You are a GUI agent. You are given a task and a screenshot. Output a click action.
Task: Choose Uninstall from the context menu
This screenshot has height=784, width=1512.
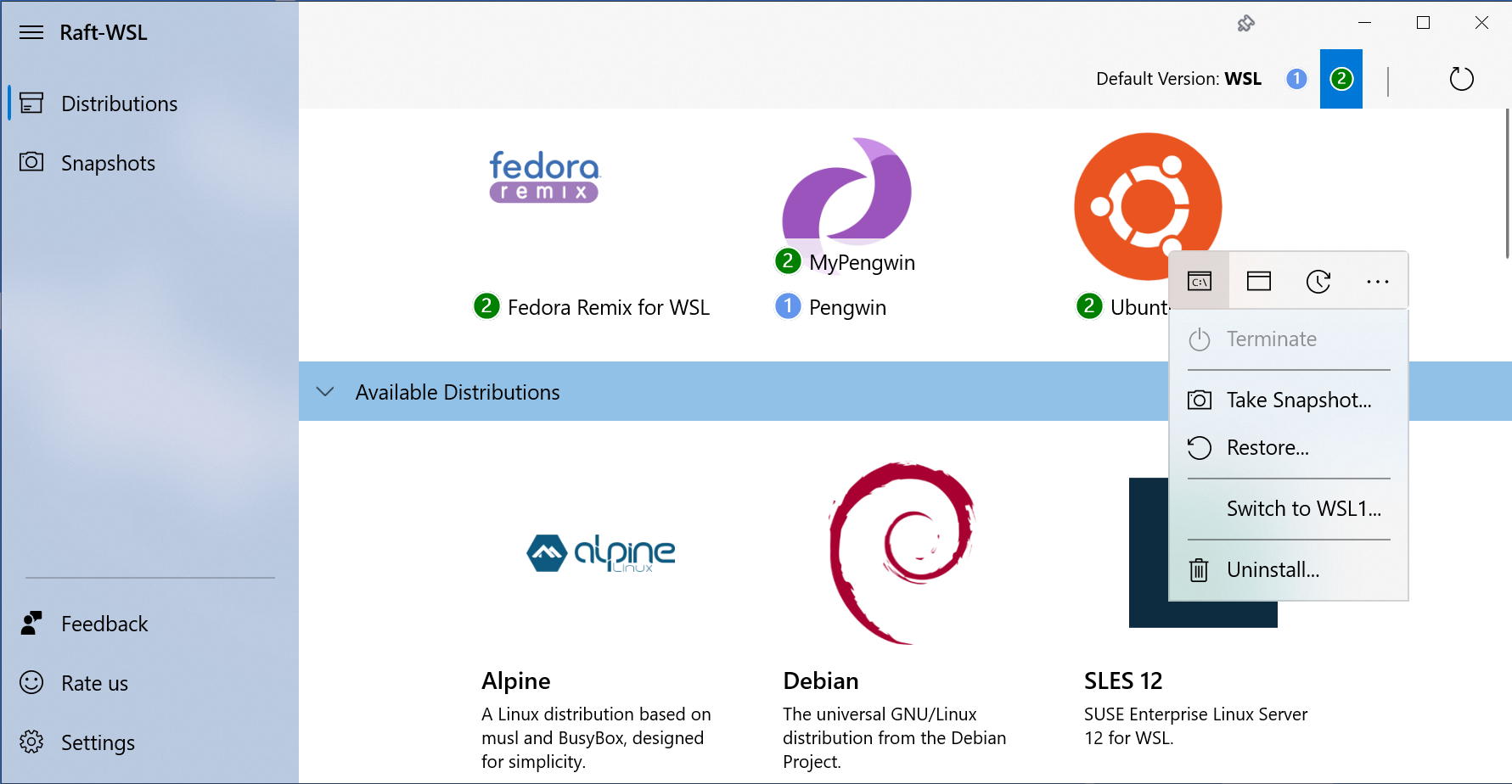click(1273, 569)
